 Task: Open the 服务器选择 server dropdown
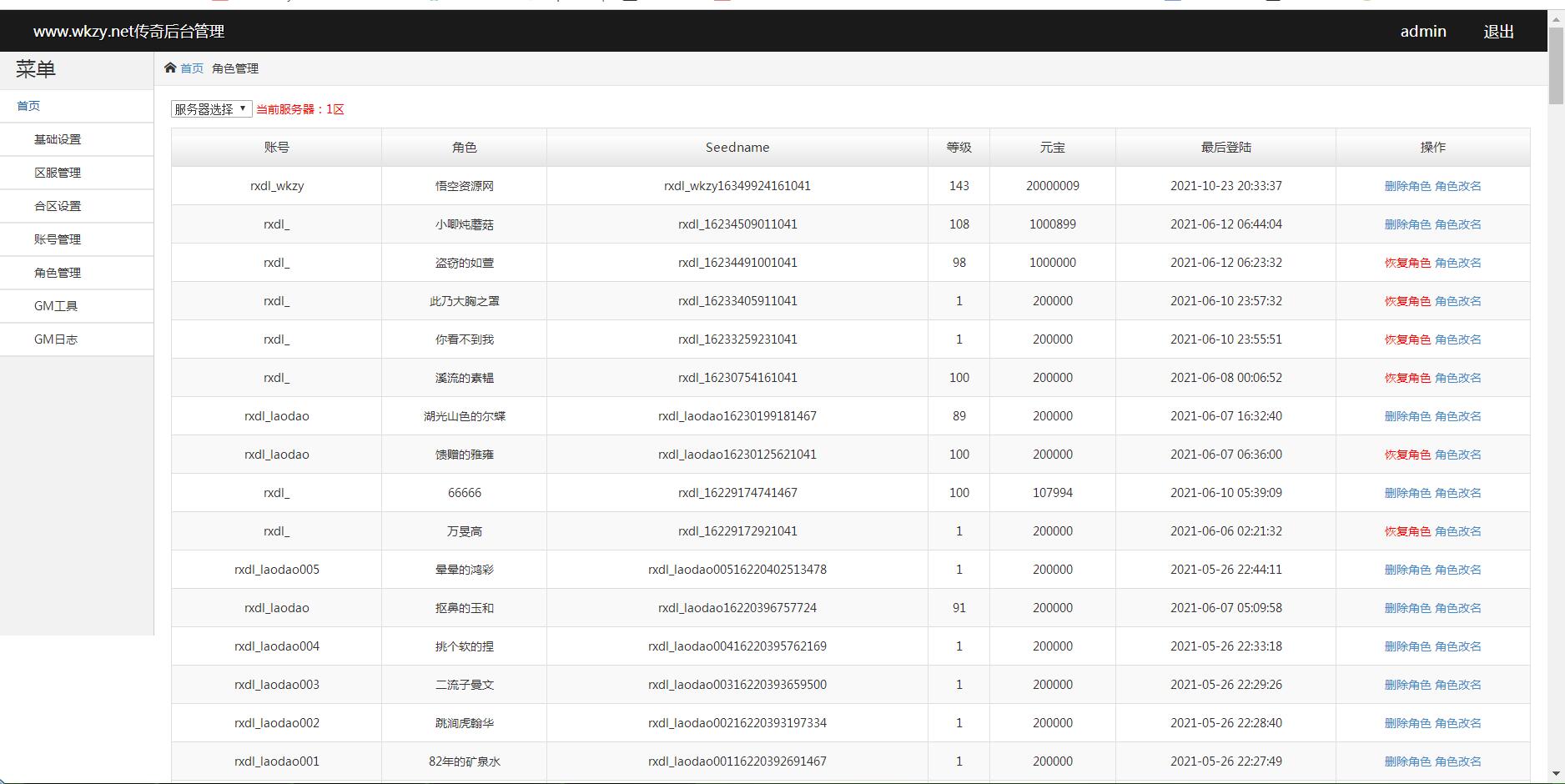click(x=211, y=109)
